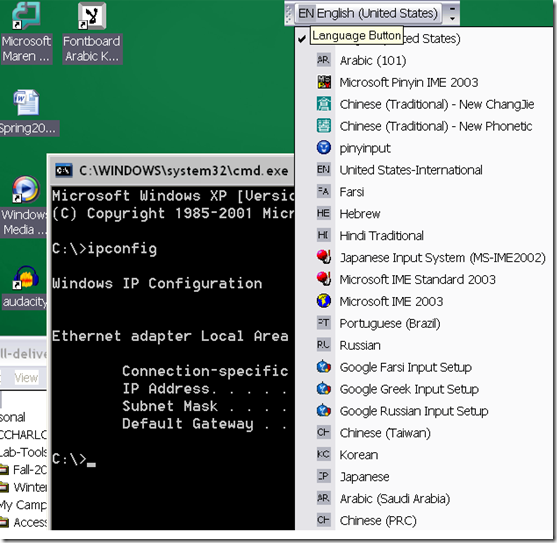
Task: Click the cmd.exe window title bar
Action: click(173, 170)
